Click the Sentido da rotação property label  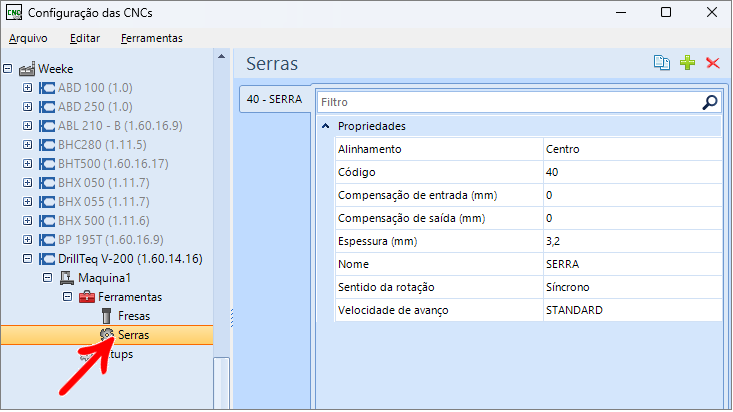coord(386,287)
